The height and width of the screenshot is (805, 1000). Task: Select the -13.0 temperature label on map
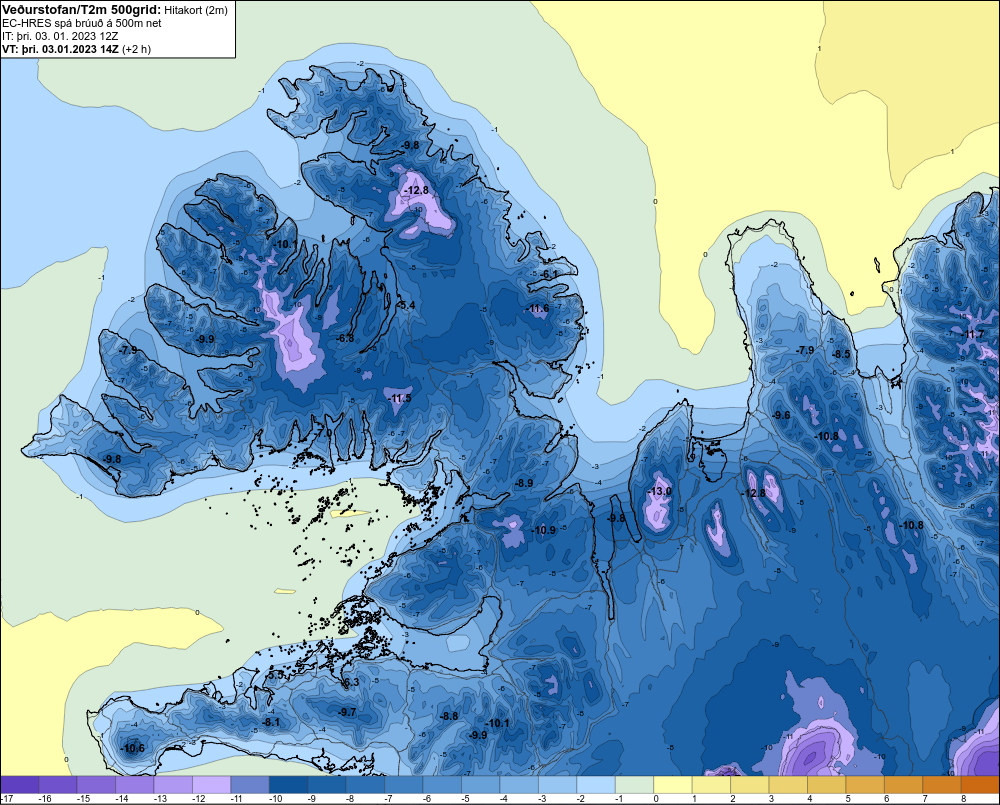659,491
